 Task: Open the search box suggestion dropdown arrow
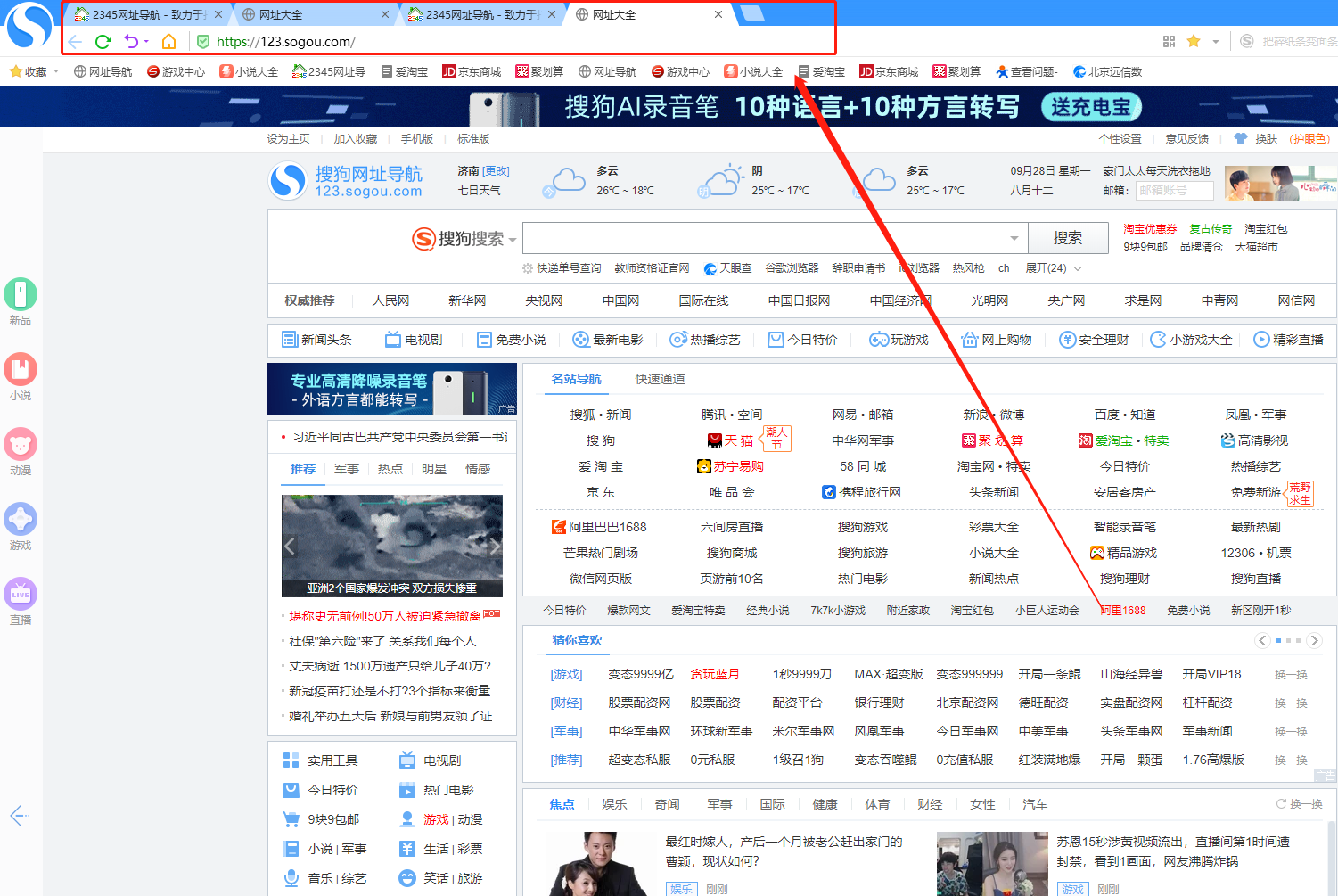[1014, 239]
